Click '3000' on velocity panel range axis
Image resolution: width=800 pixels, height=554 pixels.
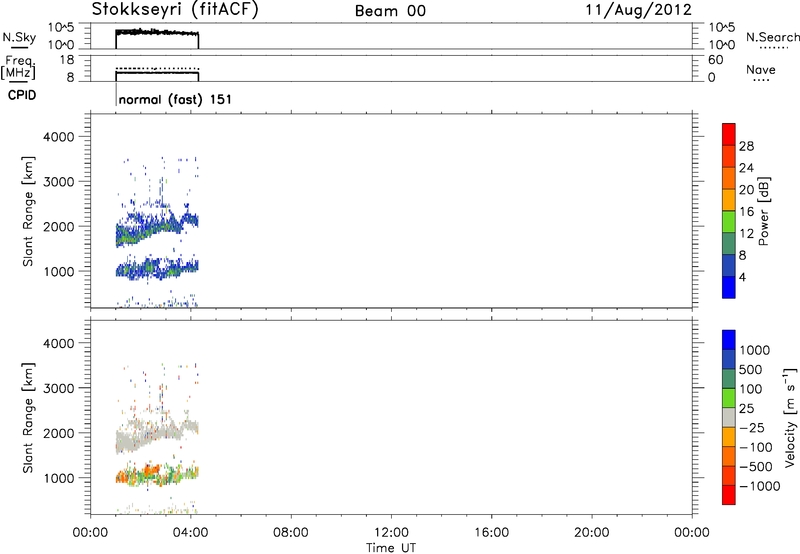58,388
